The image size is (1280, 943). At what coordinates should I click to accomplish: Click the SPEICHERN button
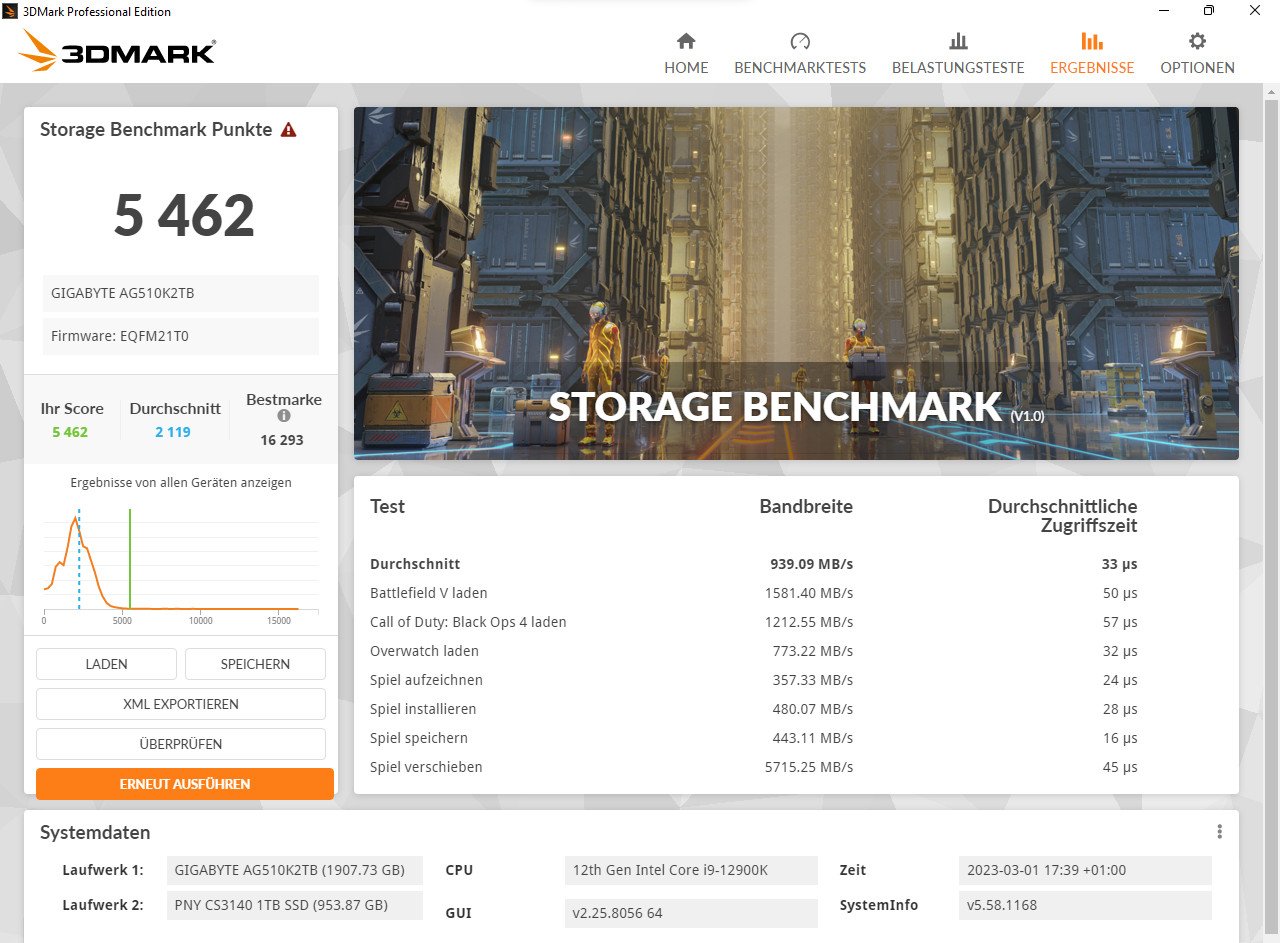coord(255,664)
